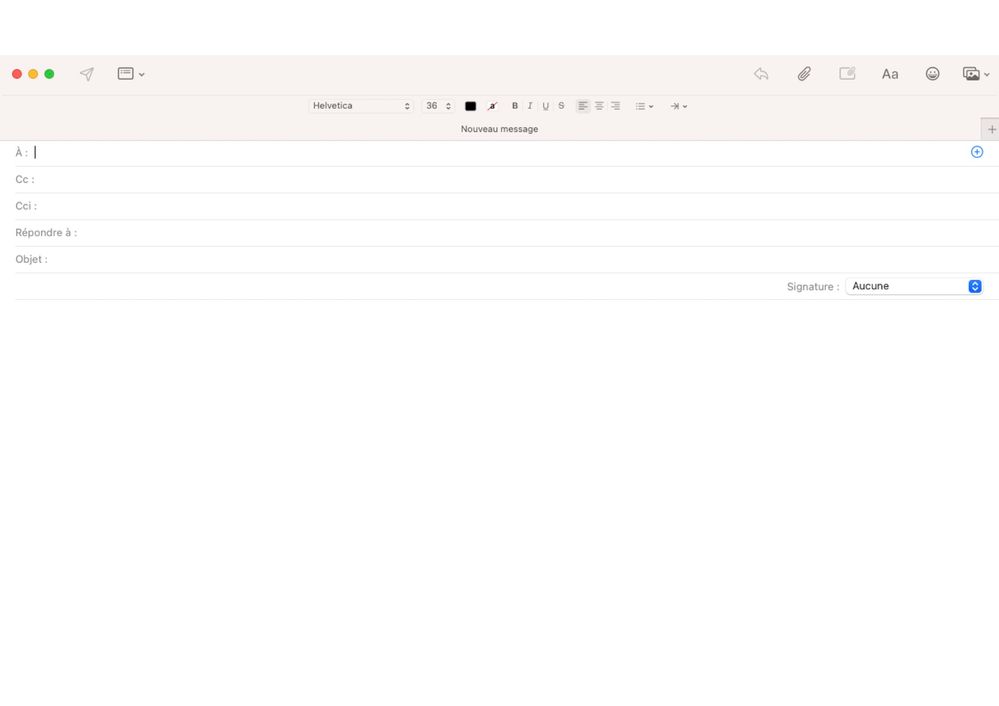Close the window with red button

click(17, 74)
